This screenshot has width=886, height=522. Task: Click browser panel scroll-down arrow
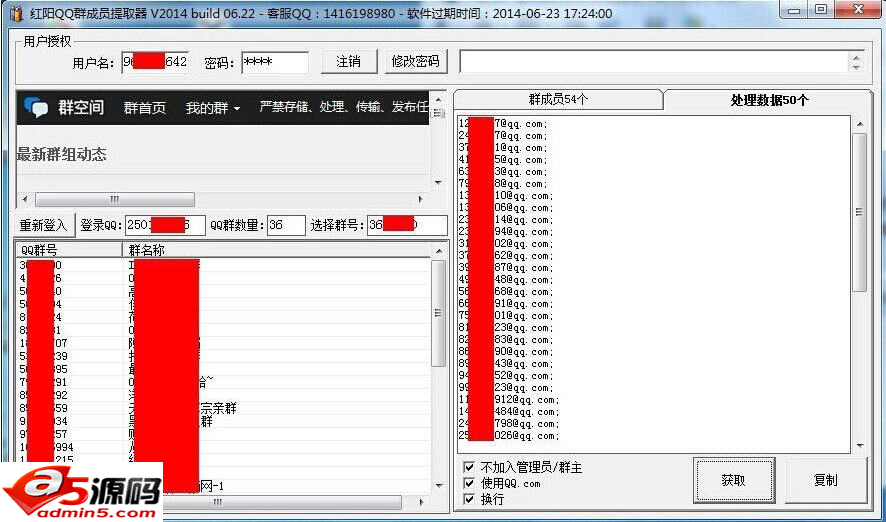tap(438, 182)
